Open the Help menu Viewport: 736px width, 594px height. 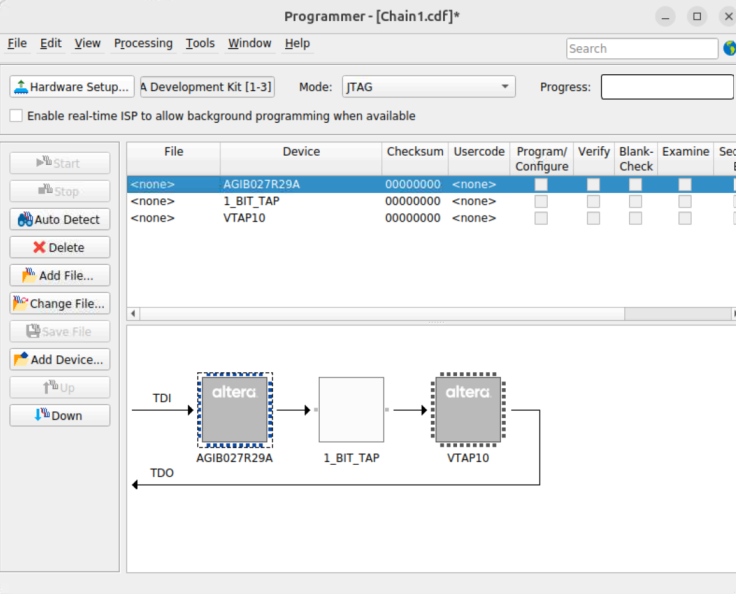297,43
